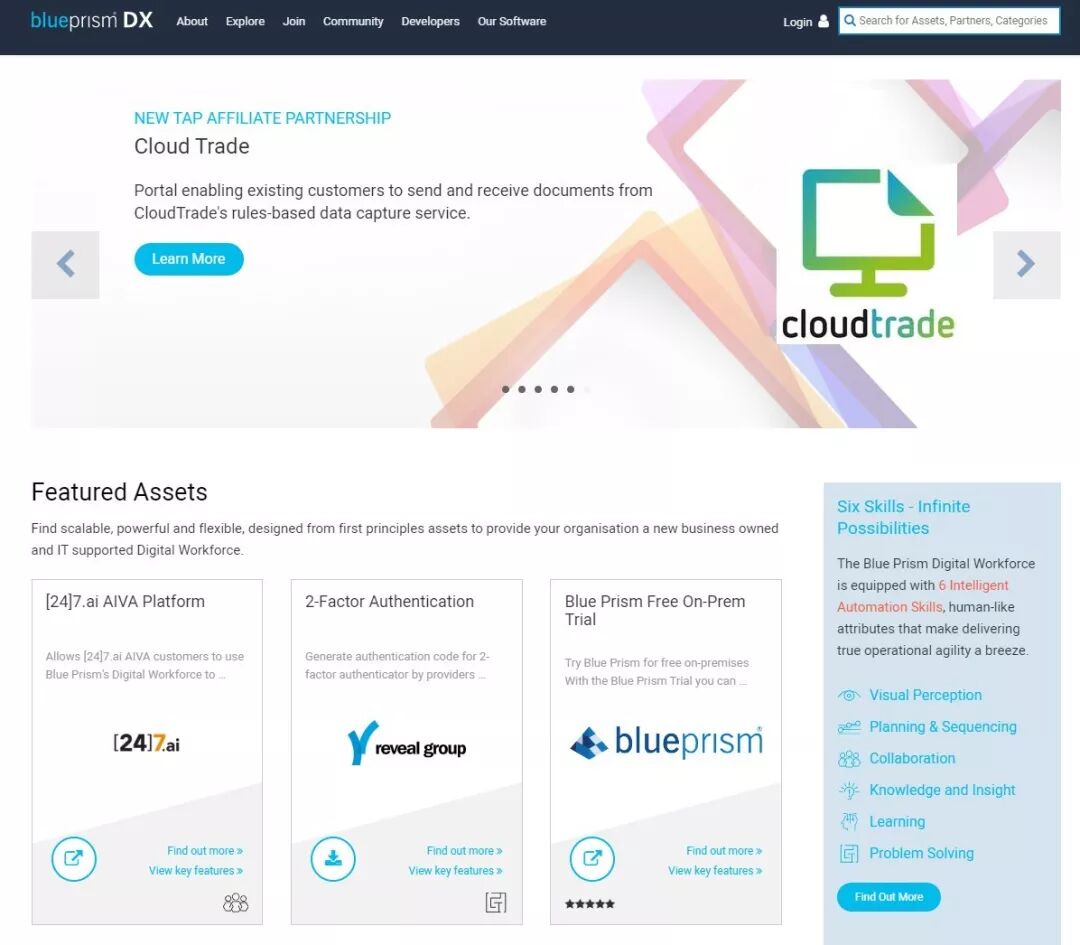This screenshot has height=945, width=1080.
Task: Click the 2-Factor Authentication card title
Action: click(x=390, y=601)
